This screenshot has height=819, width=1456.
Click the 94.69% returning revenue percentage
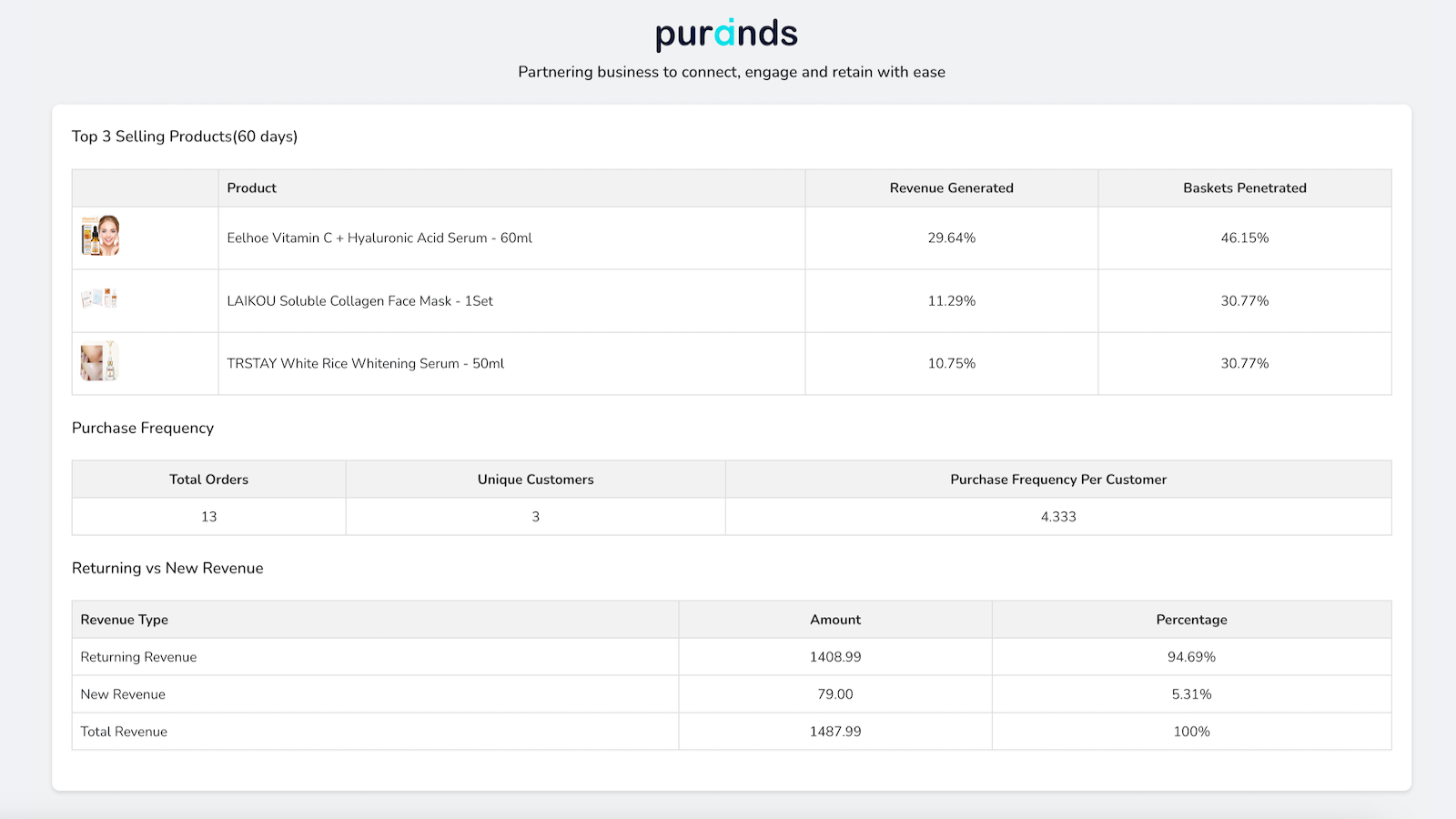click(x=1191, y=657)
